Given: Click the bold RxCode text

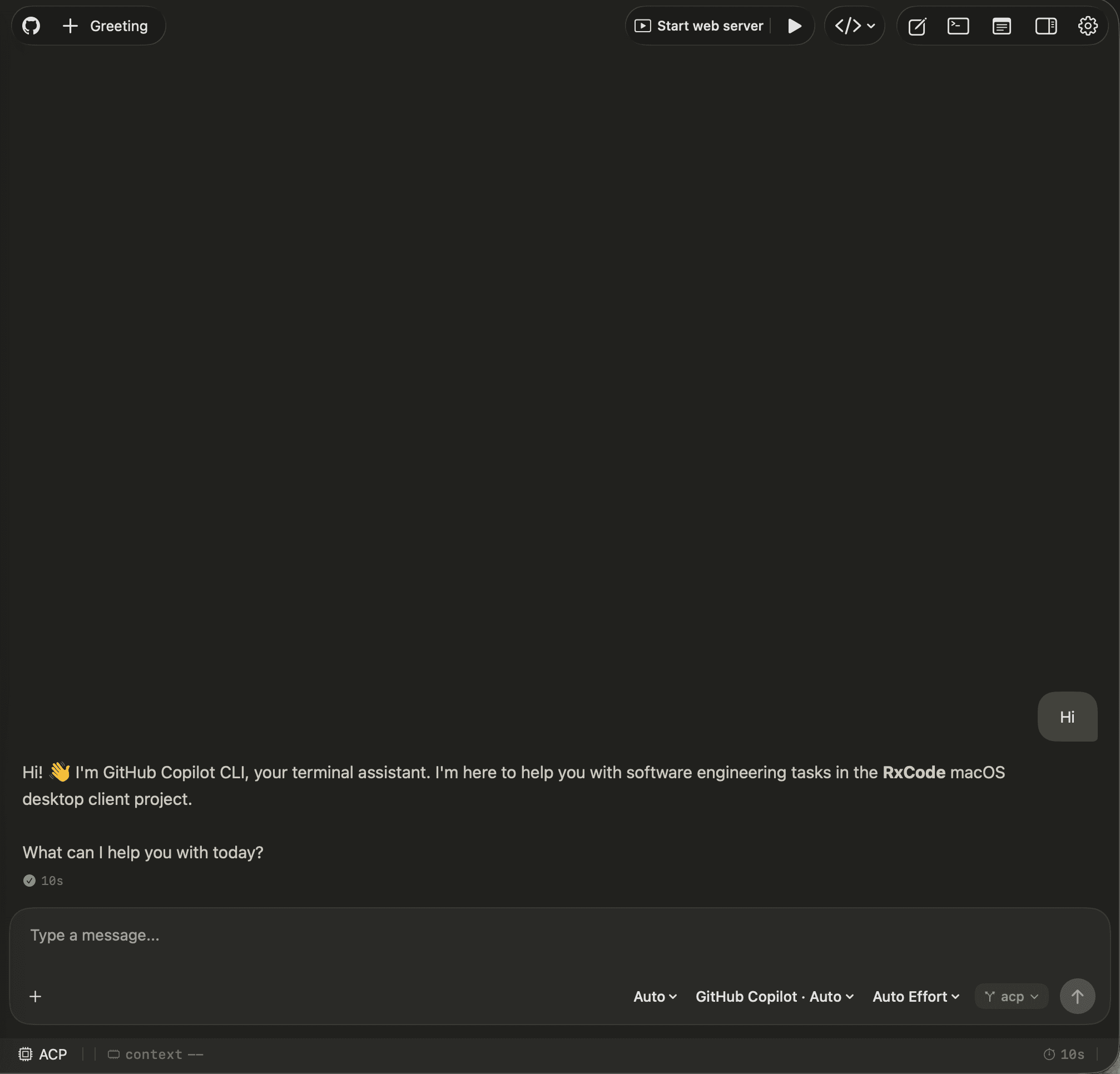Looking at the screenshot, I should coord(914,772).
